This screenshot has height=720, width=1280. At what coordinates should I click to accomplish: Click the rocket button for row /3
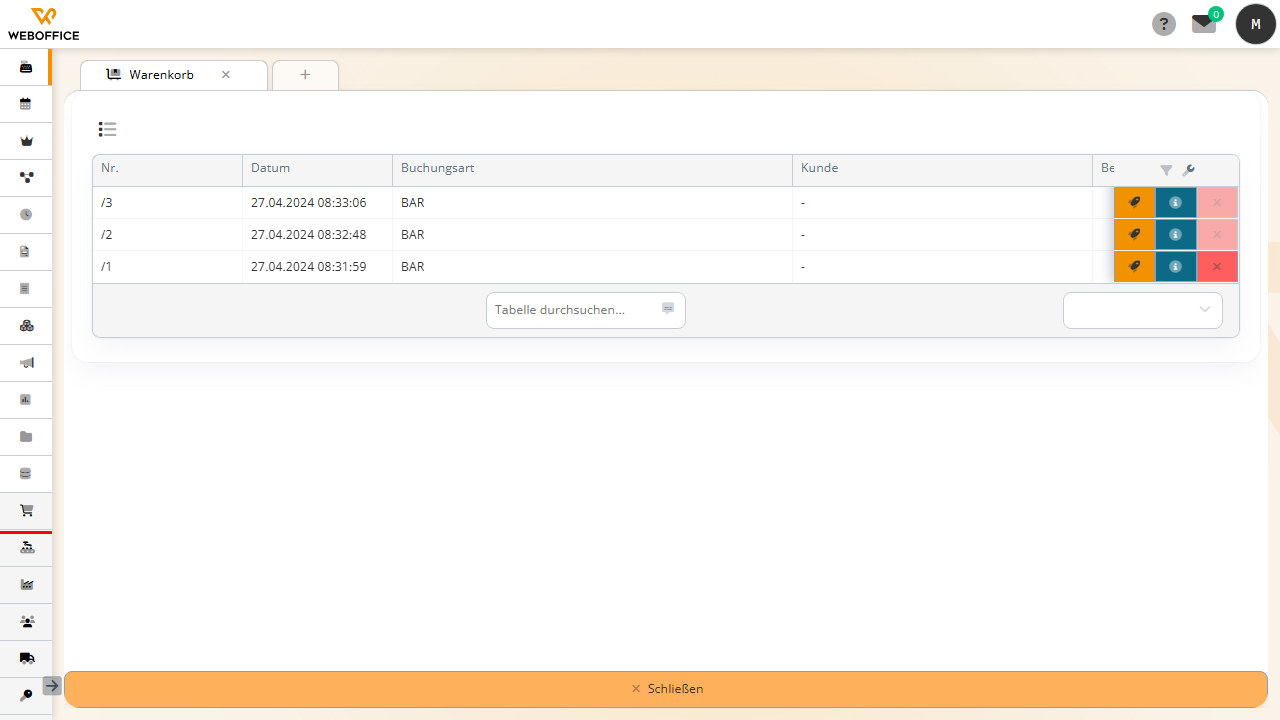(x=1134, y=202)
